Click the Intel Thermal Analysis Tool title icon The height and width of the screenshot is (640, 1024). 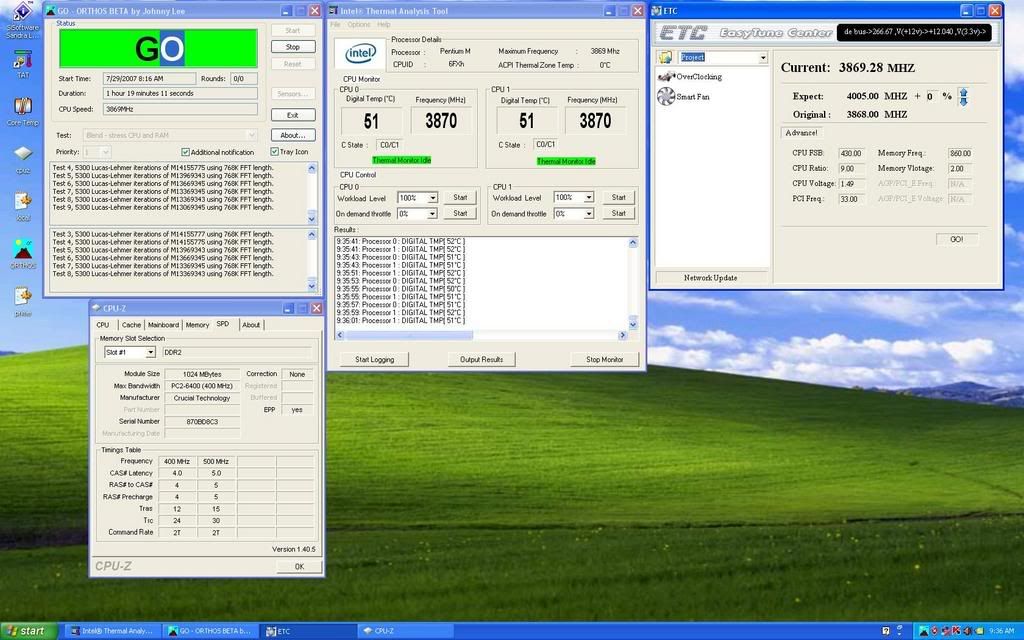[333, 10]
